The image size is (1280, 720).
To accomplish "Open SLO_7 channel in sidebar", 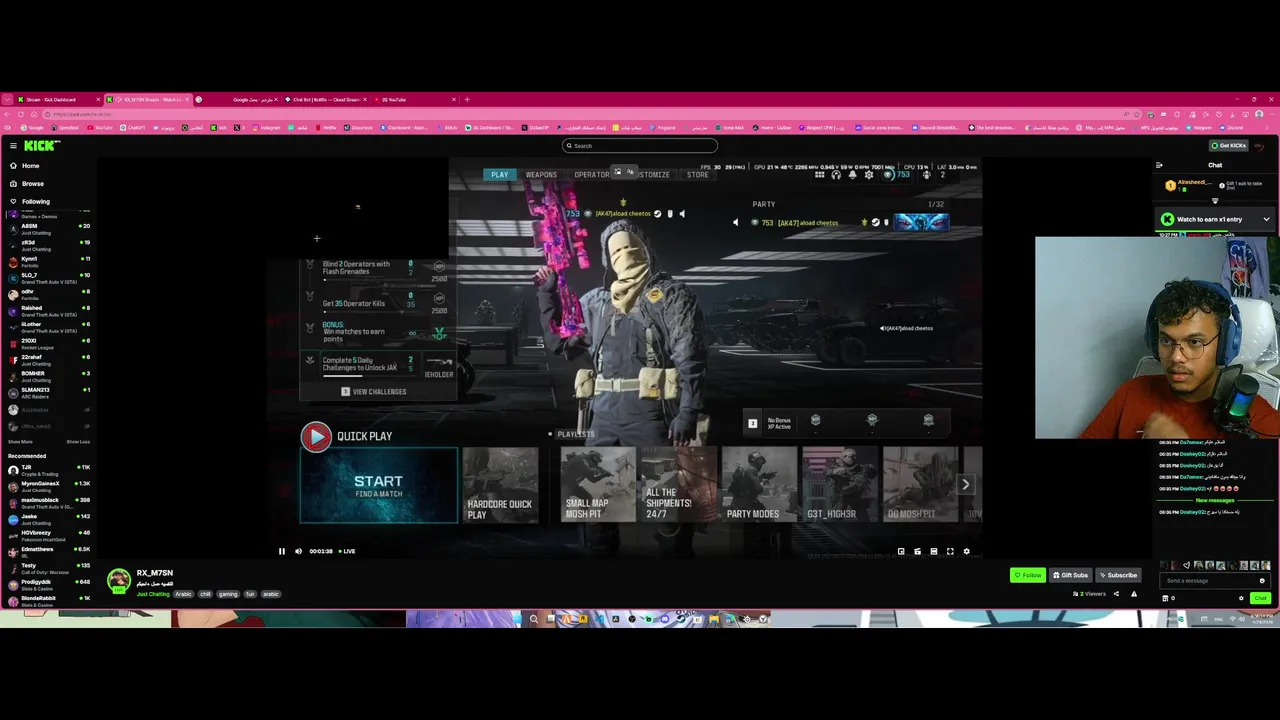I will coord(49,277).
